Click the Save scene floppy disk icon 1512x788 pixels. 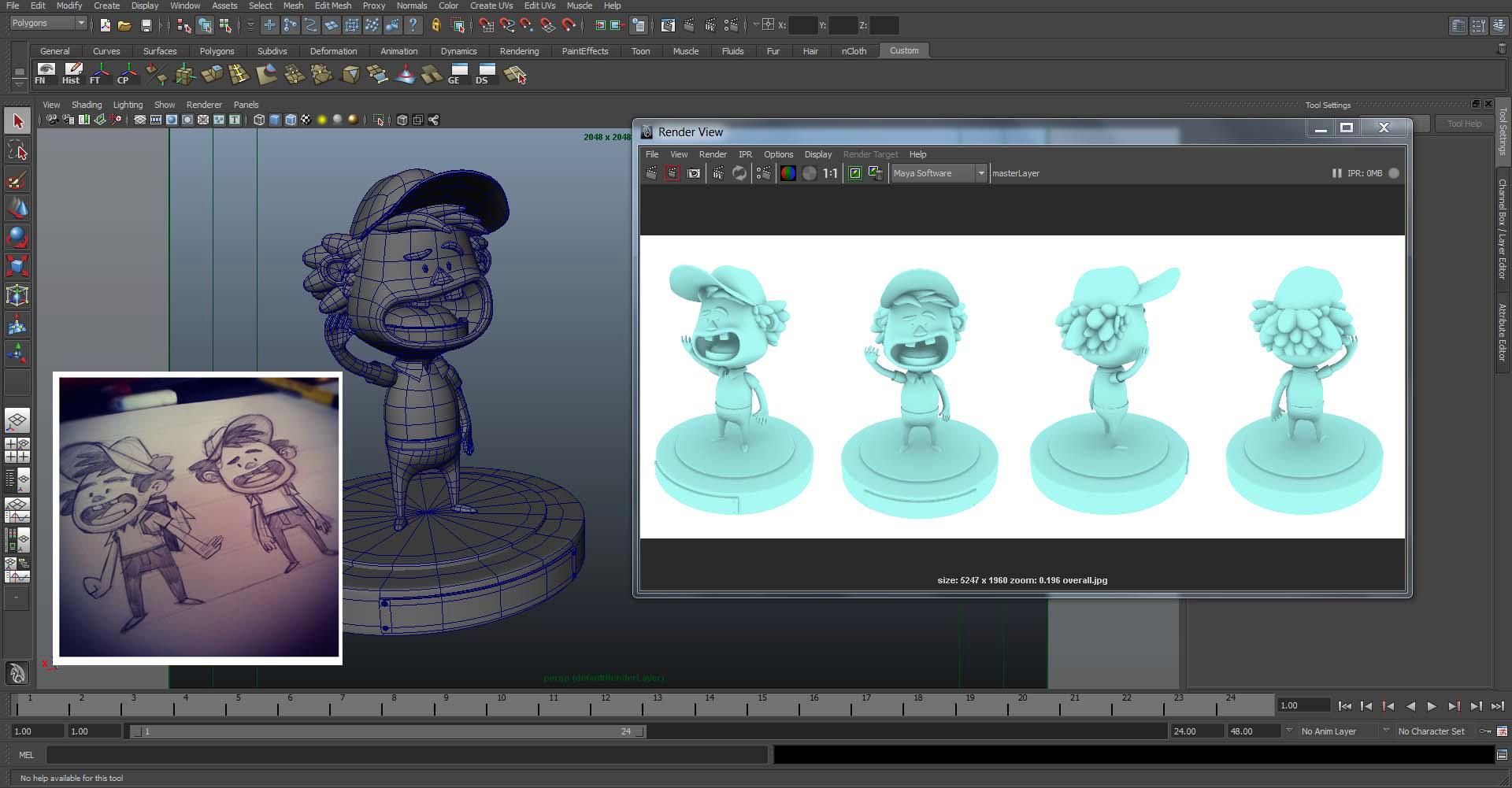pos(146,25)
